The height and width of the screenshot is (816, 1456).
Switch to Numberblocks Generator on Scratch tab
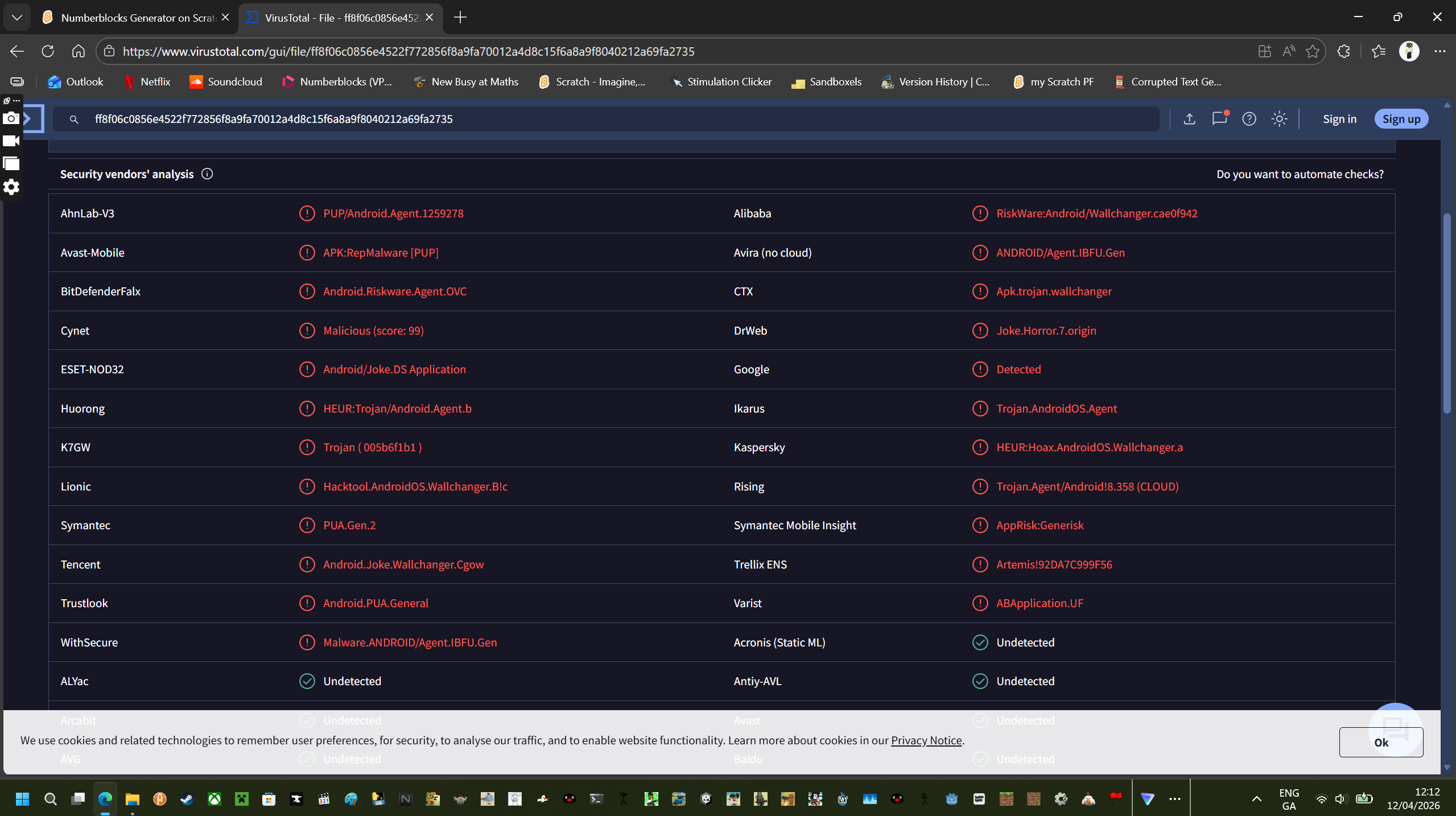pyautogui.click(x=137, y=18)
